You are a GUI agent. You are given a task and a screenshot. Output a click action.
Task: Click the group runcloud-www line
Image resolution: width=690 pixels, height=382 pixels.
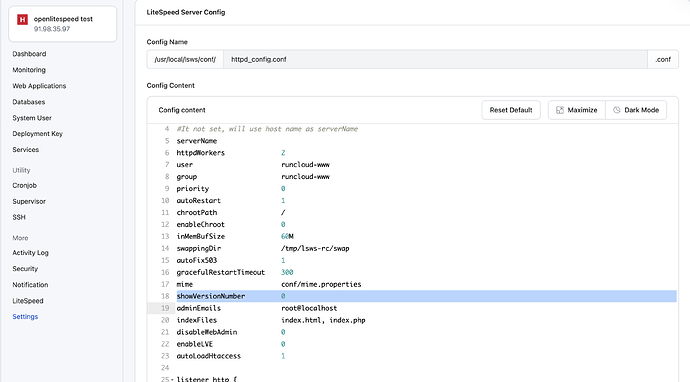(x=426, y=176)
